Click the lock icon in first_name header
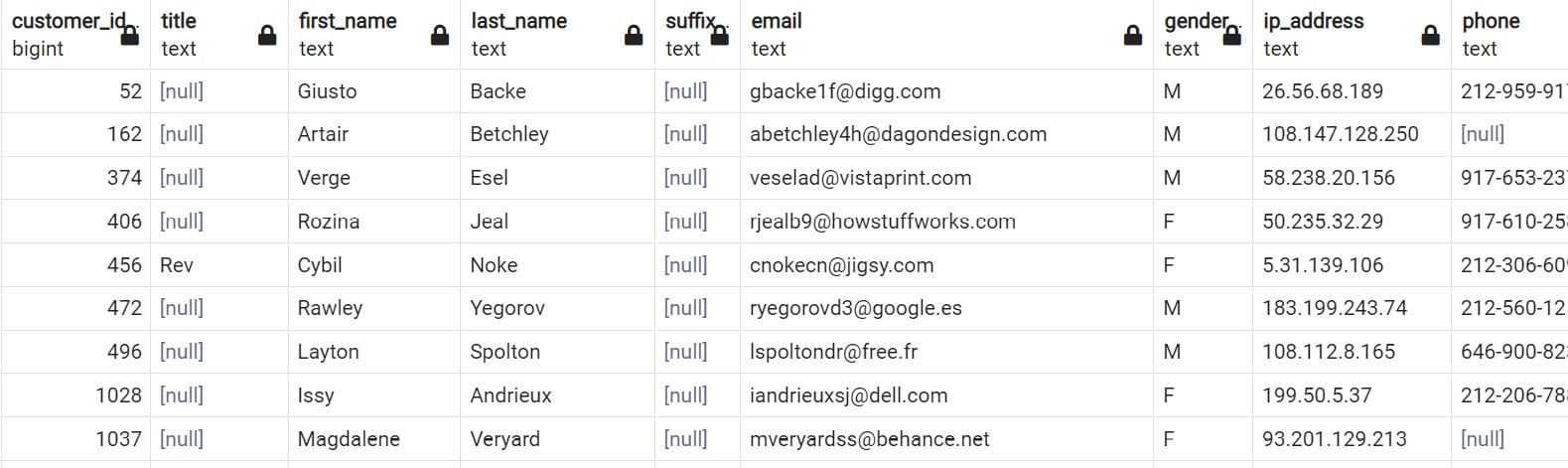1568x468 pixels. pos(440,36)
